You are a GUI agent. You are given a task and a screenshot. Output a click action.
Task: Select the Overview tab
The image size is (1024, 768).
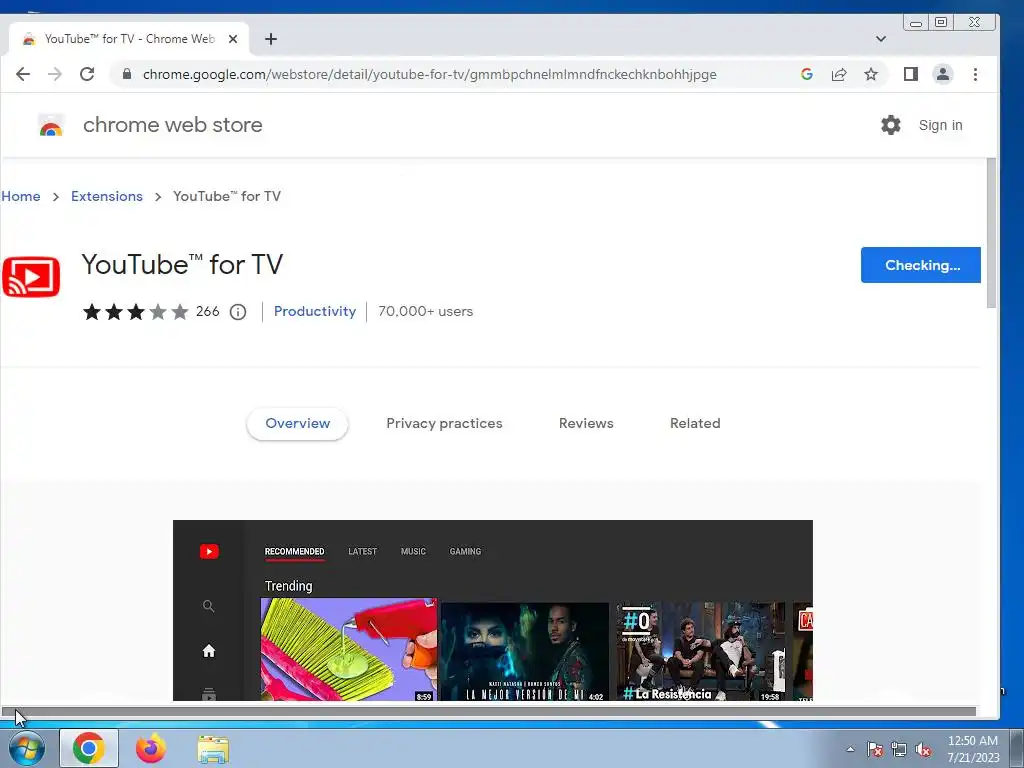(297, 424)
